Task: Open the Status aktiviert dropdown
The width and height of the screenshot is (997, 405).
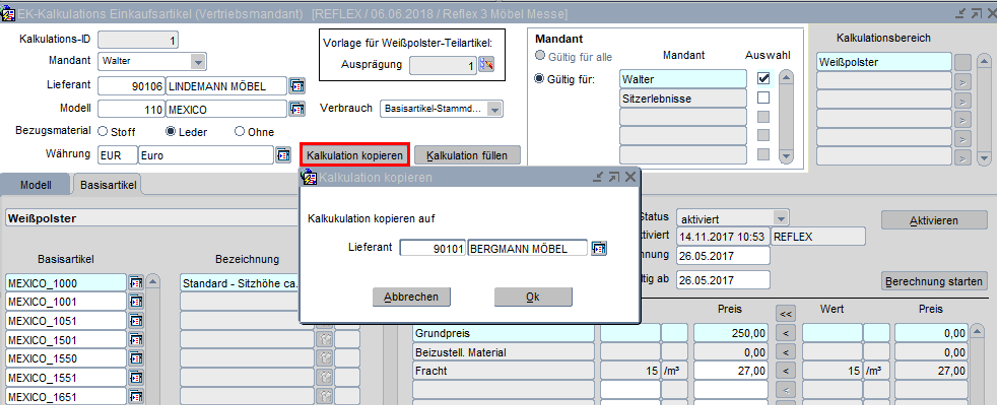Action: pos(781,218)
